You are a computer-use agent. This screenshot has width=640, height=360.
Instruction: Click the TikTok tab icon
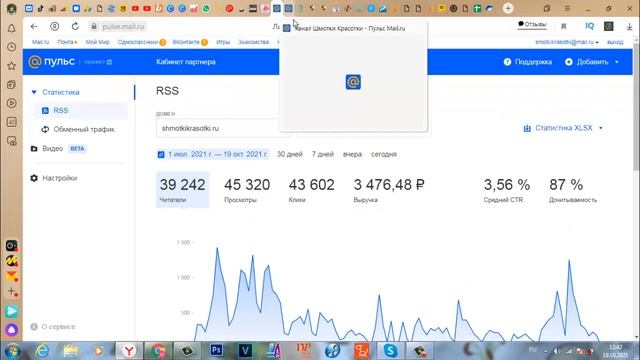point(40,8)
